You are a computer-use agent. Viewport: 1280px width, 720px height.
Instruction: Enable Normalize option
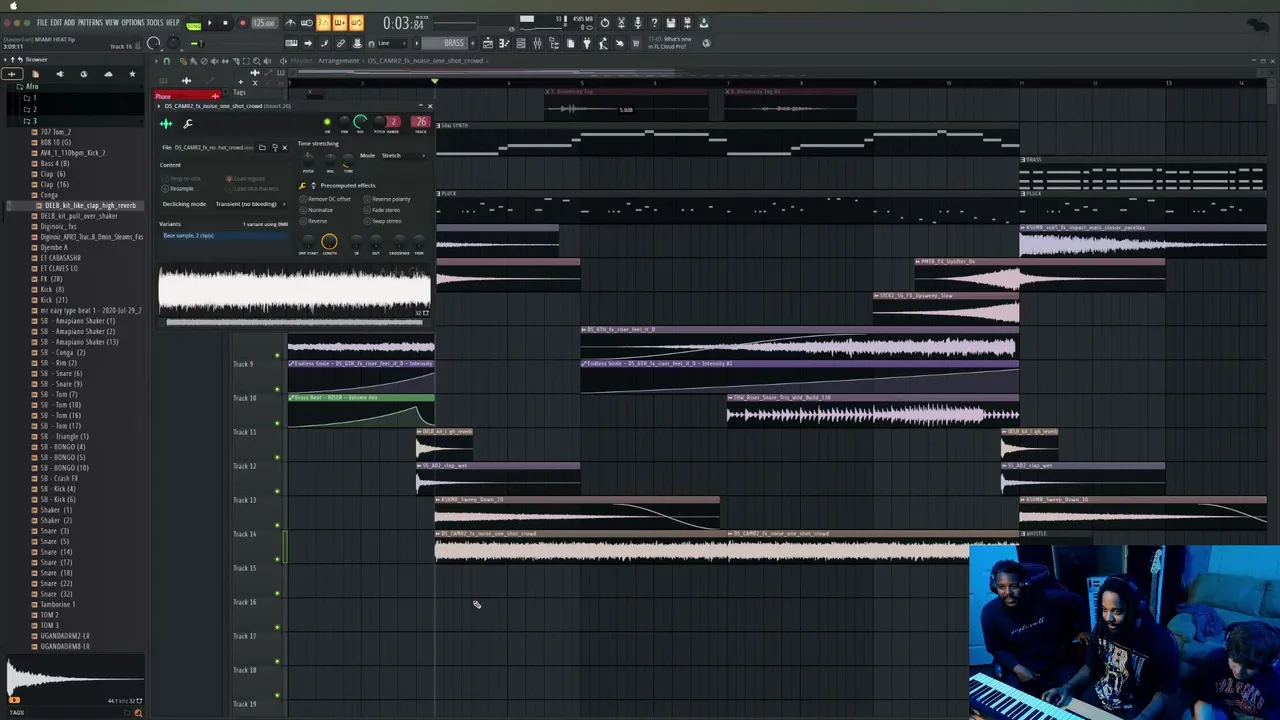318,210
